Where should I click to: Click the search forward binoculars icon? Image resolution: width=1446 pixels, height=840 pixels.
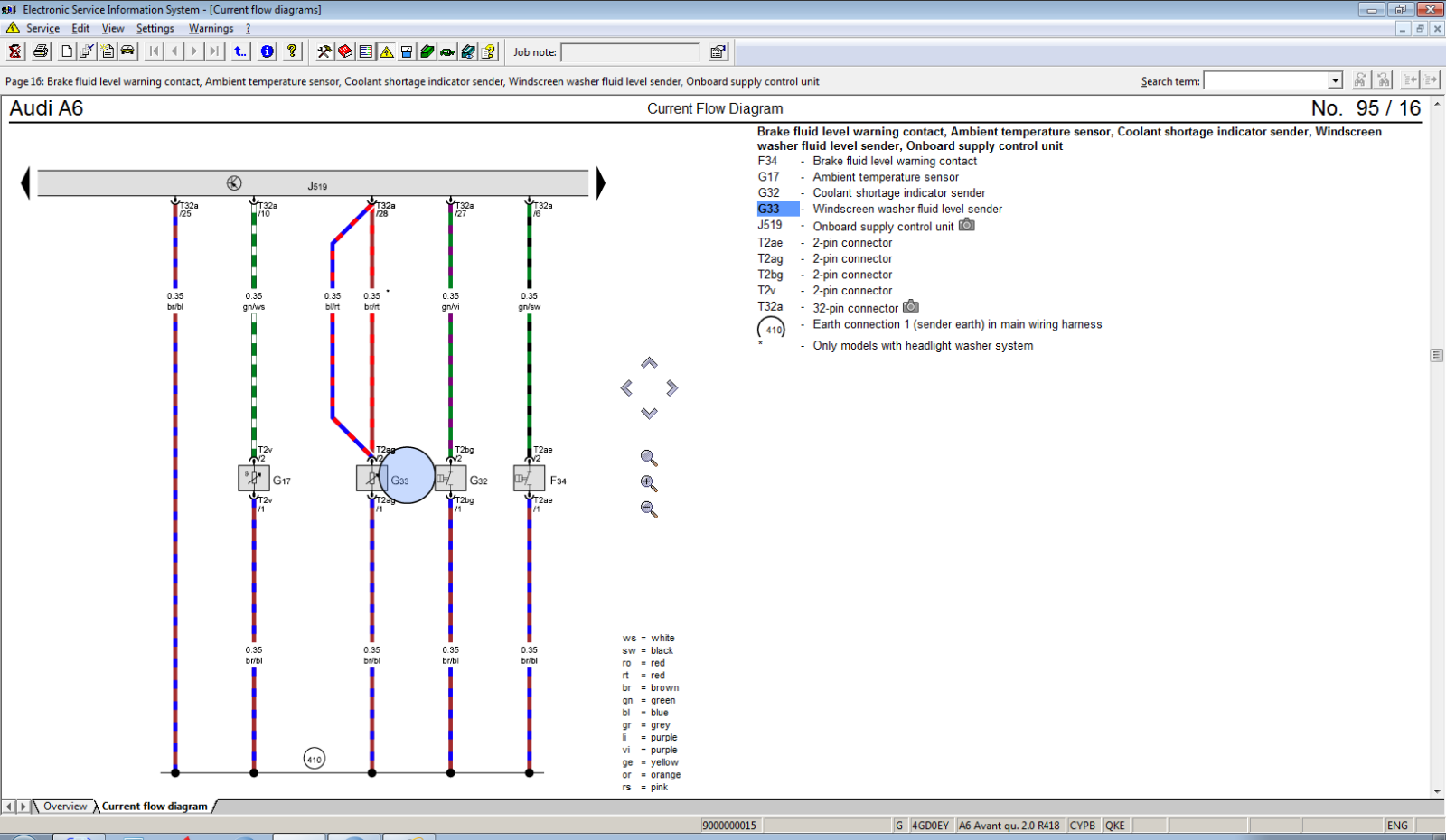[1360, 80]
